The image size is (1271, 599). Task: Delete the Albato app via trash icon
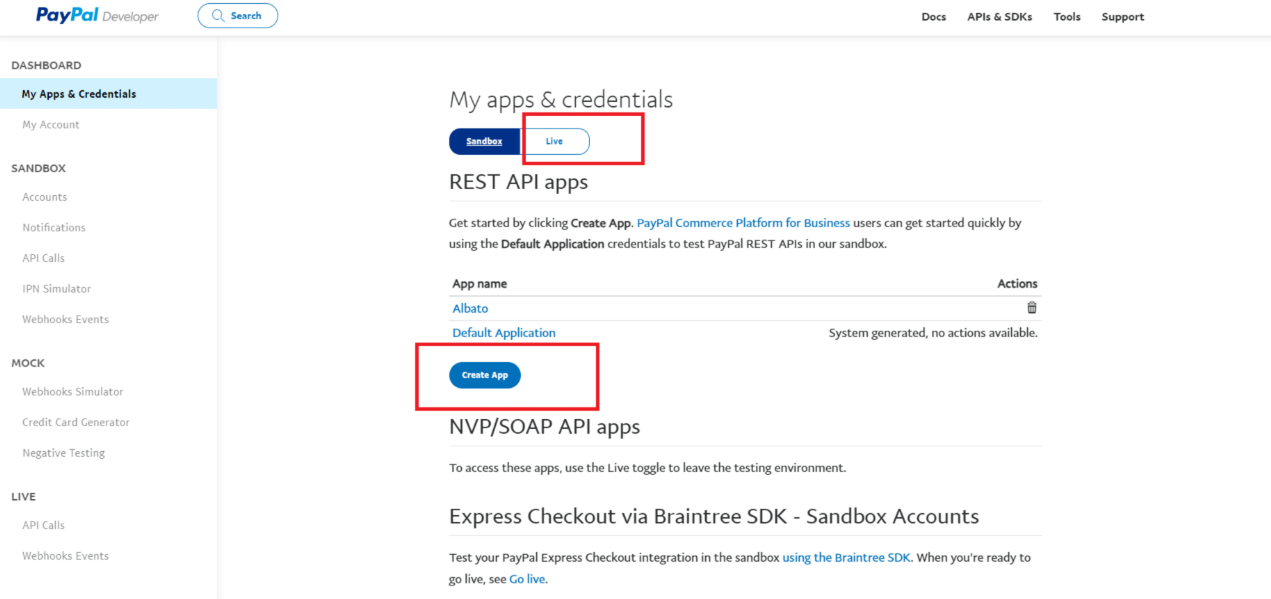[x=1032, y=308]
